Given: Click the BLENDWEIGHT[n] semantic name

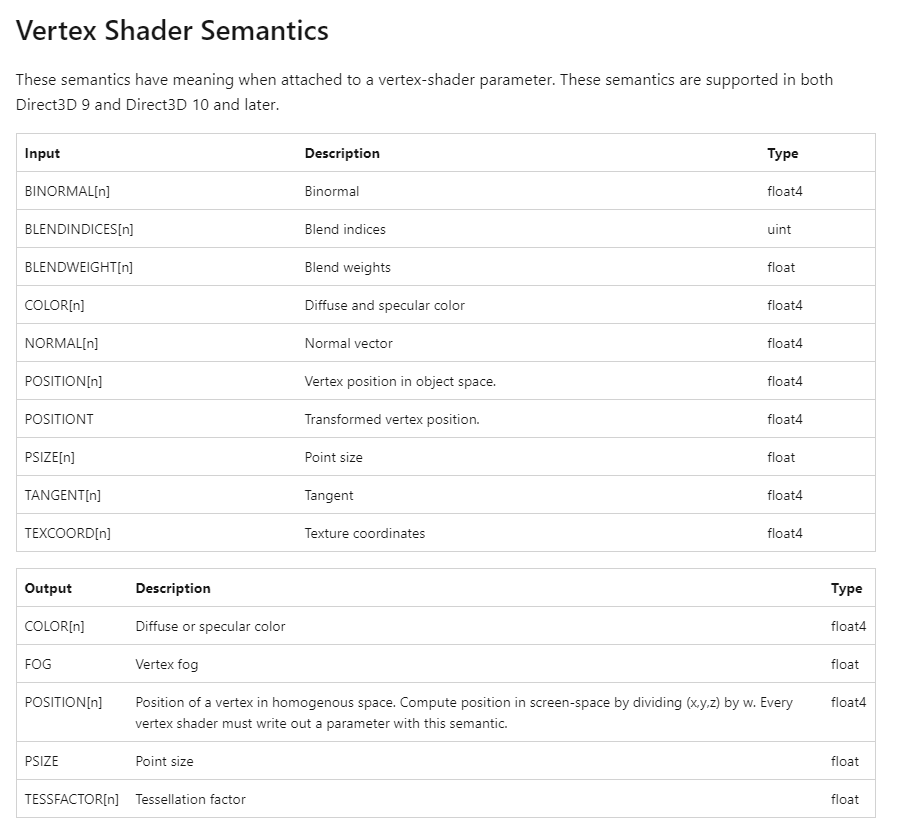Looking at the screenshot, I should (x=78, y=267).
